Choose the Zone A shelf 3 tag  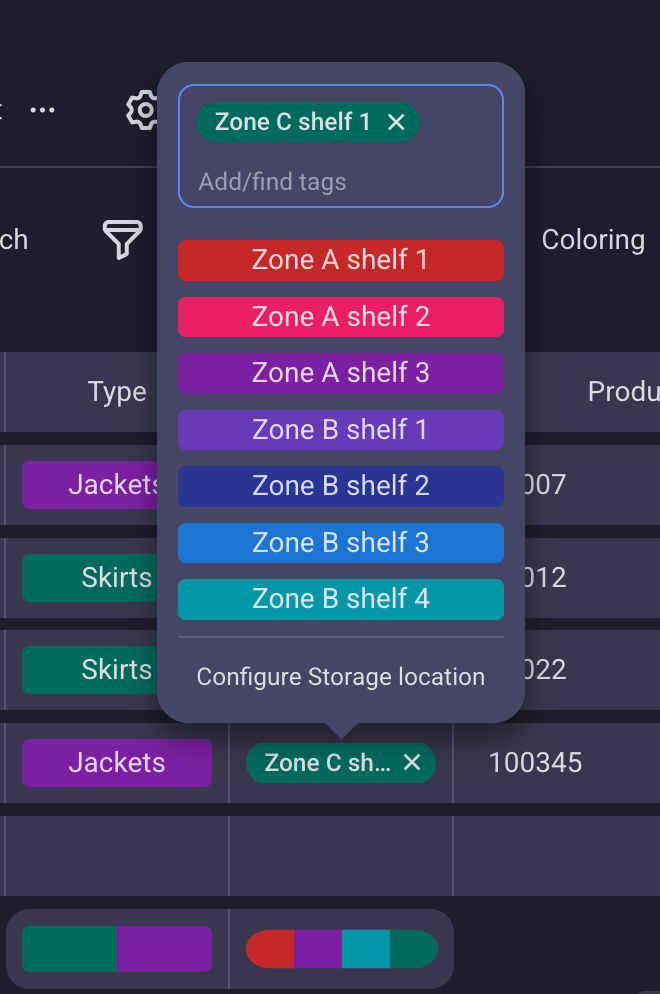(340, 373)
